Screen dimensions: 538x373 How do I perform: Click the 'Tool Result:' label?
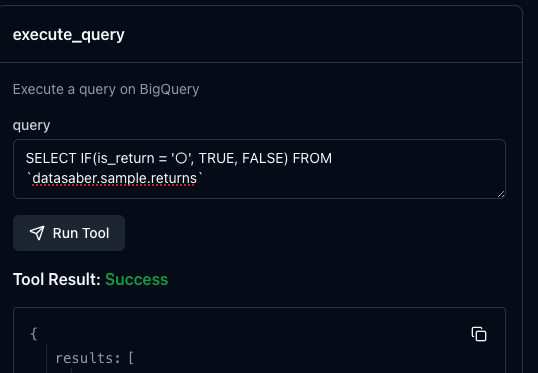point(57,279)
